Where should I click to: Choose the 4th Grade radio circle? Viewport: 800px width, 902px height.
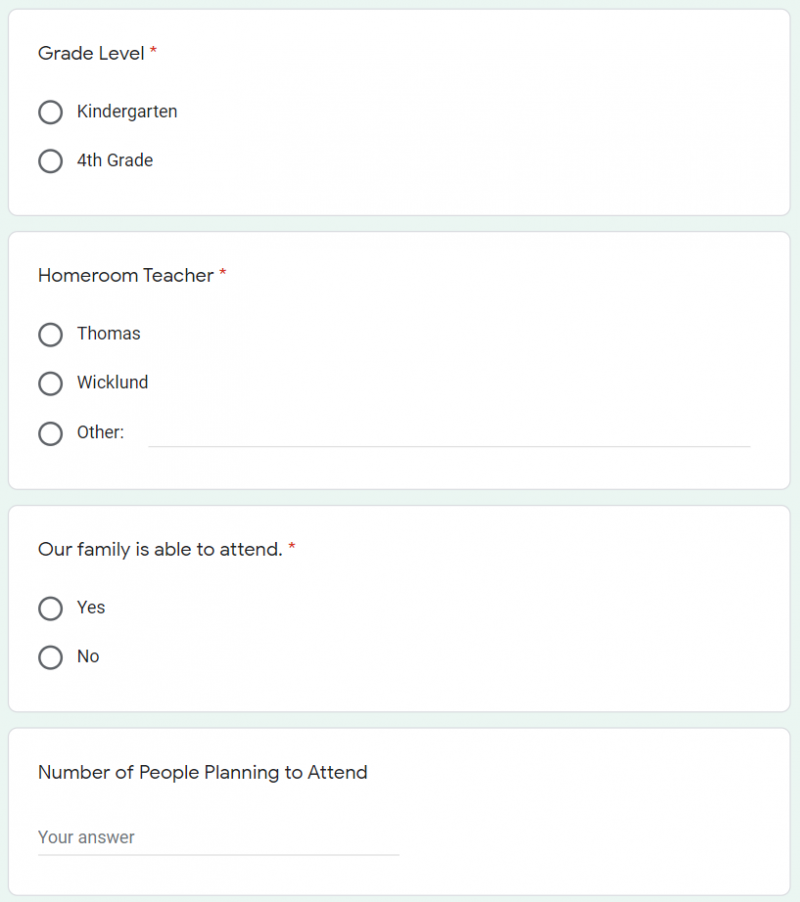50,161
